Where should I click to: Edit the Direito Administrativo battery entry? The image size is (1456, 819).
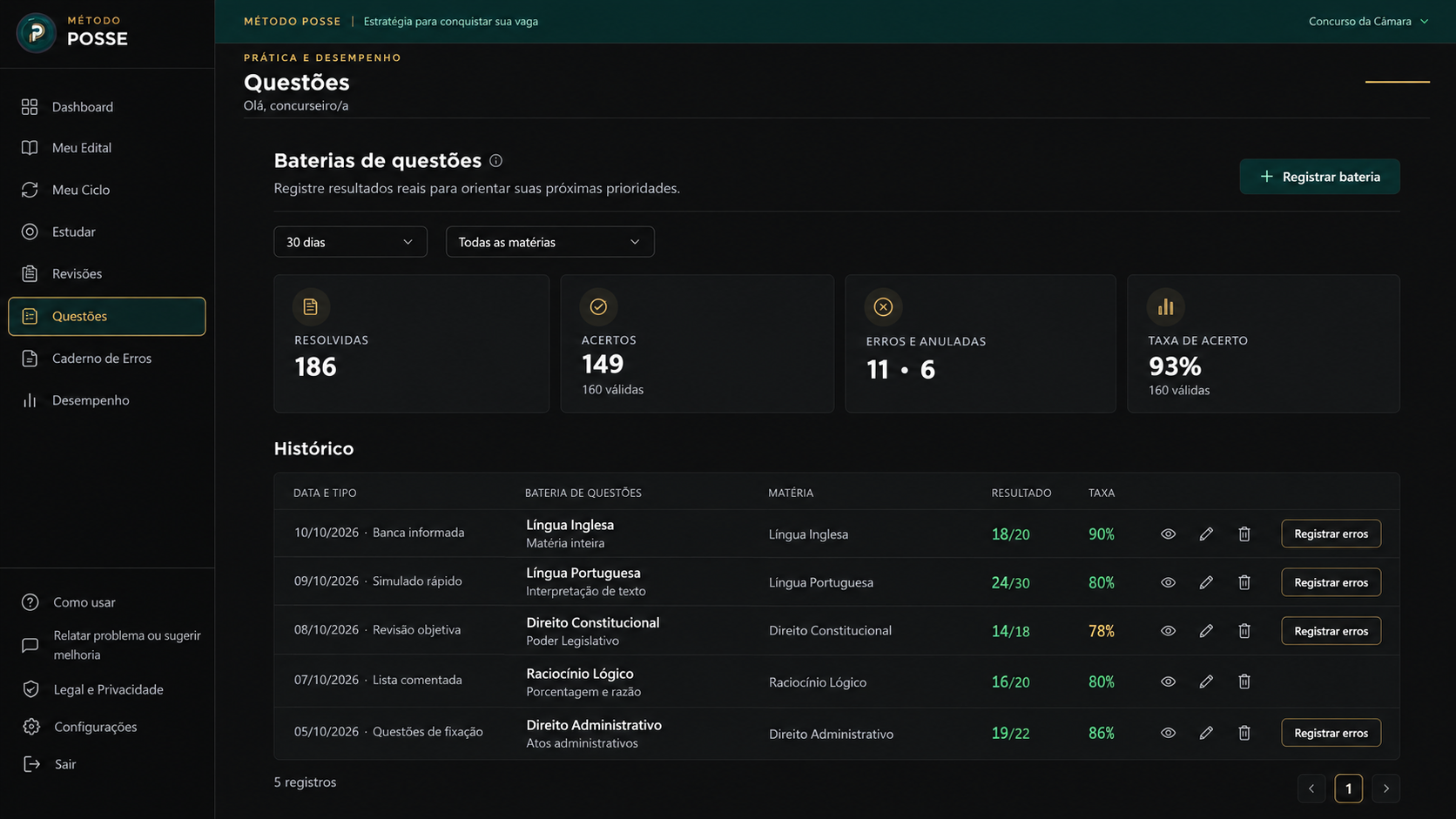1206,733
